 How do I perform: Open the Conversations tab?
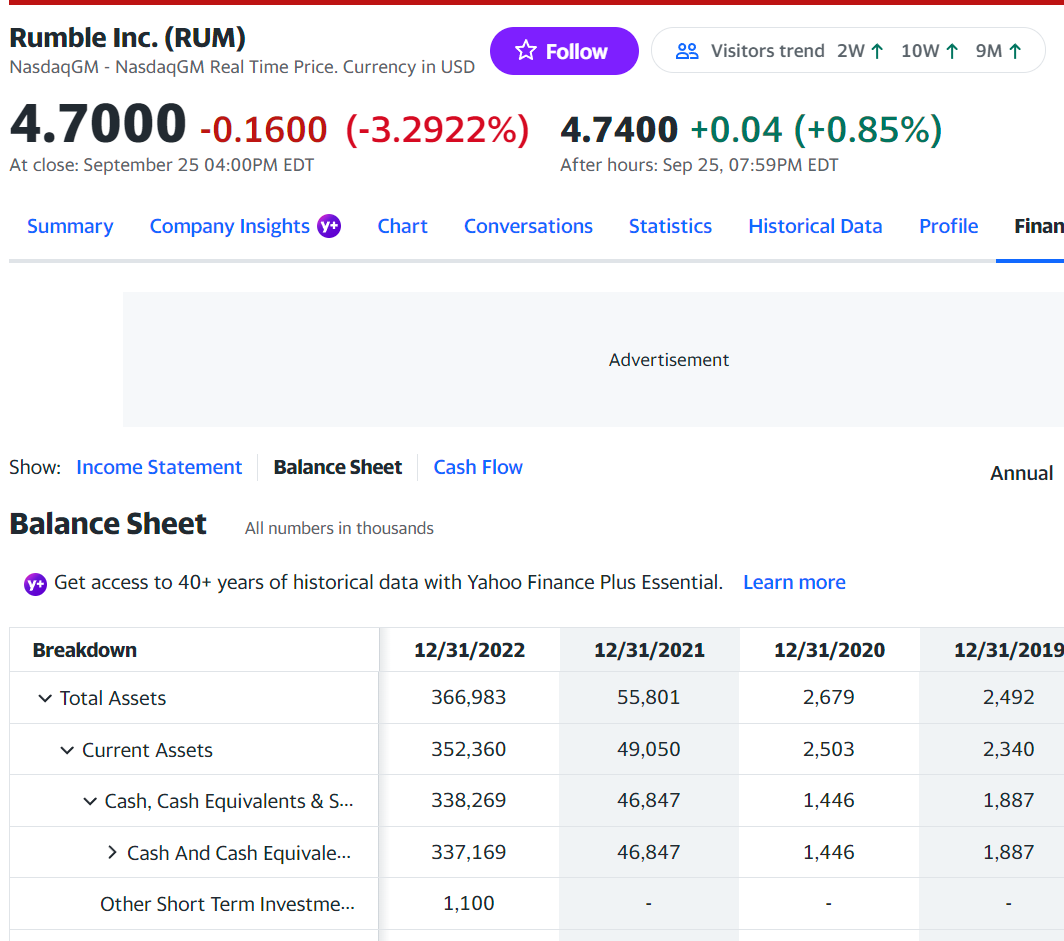point(528,226)
